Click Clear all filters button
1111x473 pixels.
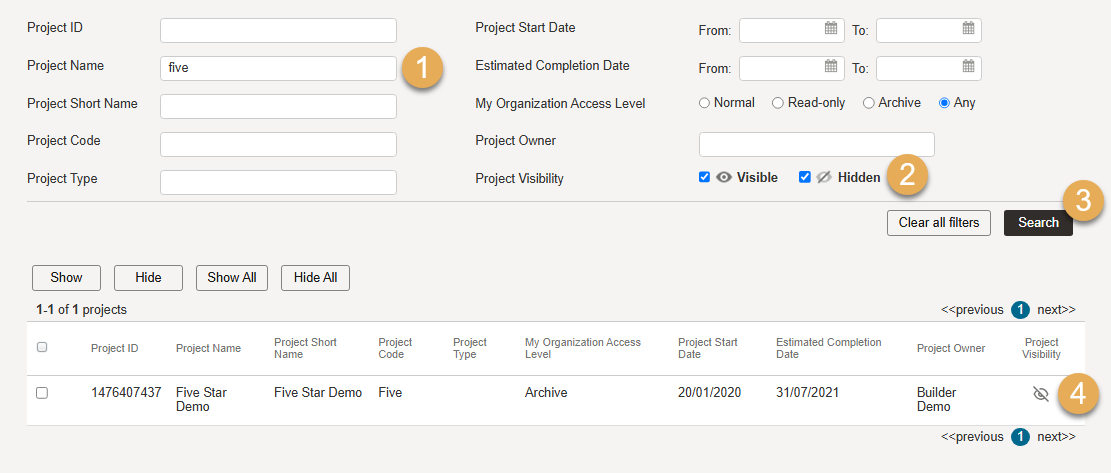939,222
